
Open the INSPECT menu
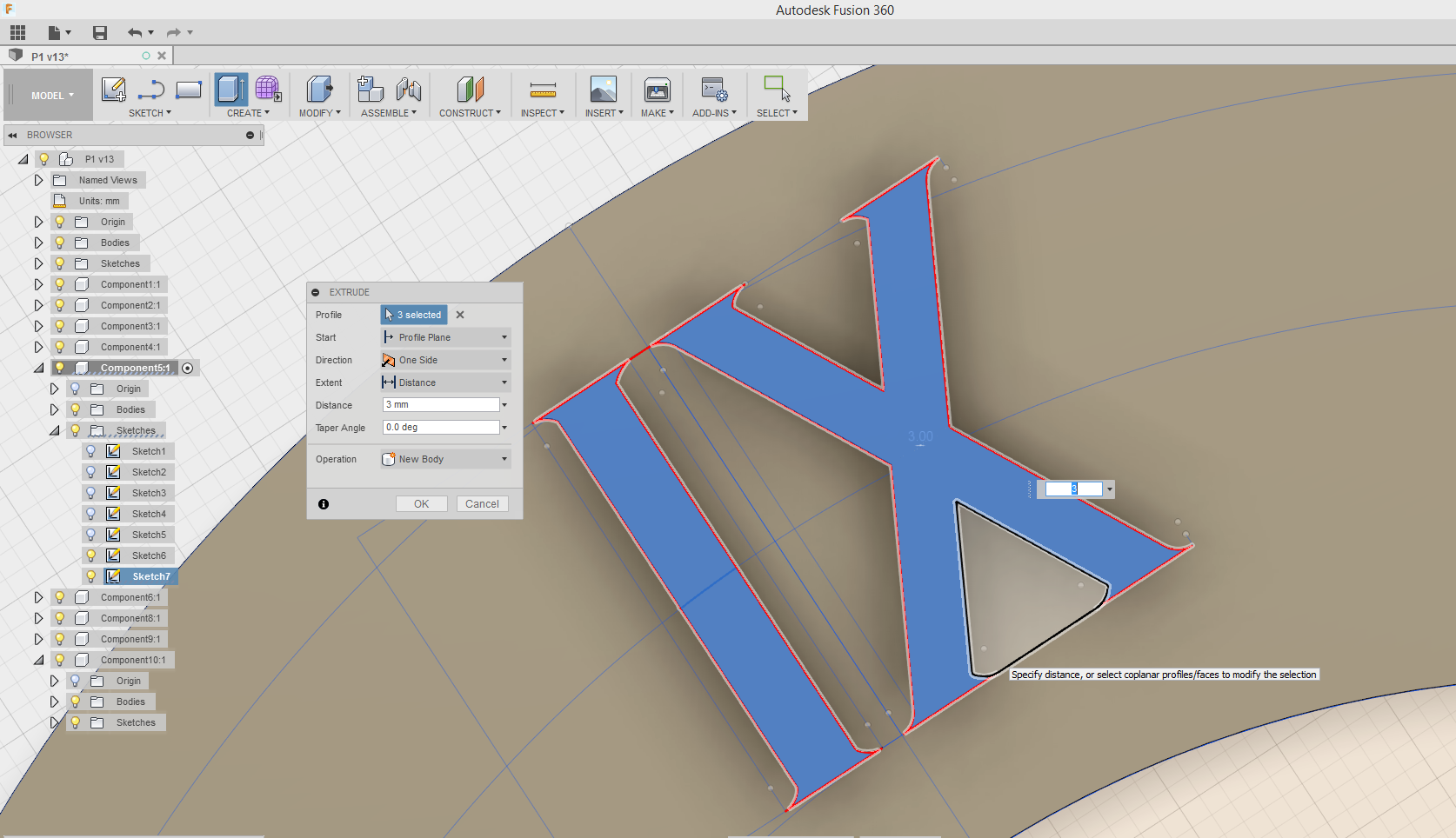[543, 113]
